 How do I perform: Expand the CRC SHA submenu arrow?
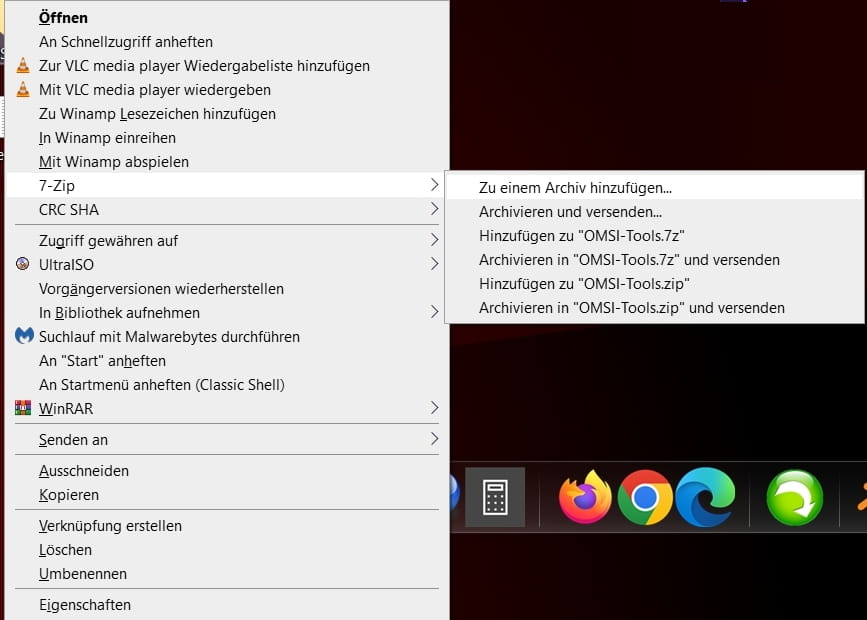[x=434, y=210]
